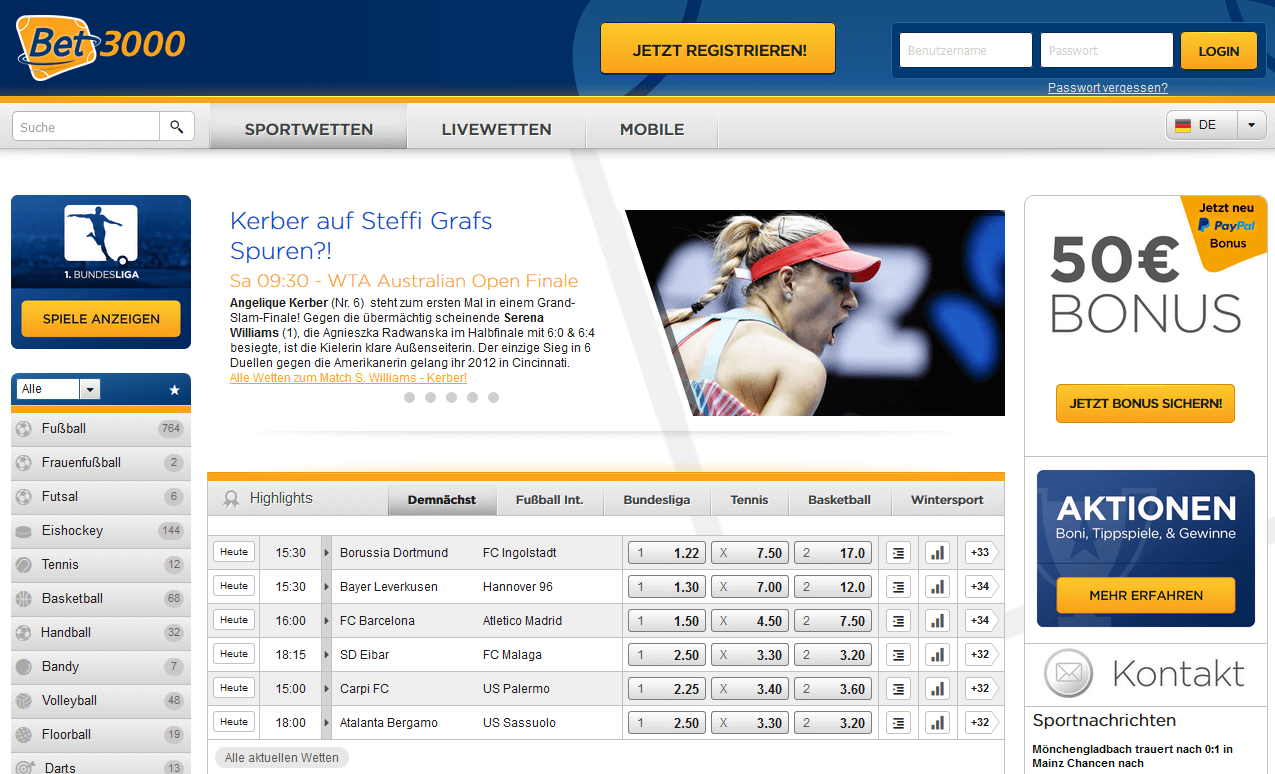Select away odds 3.60 US Palermo
Viewport: 1275px width, 774px height.
pyautogui.click(x=834, y=688)
